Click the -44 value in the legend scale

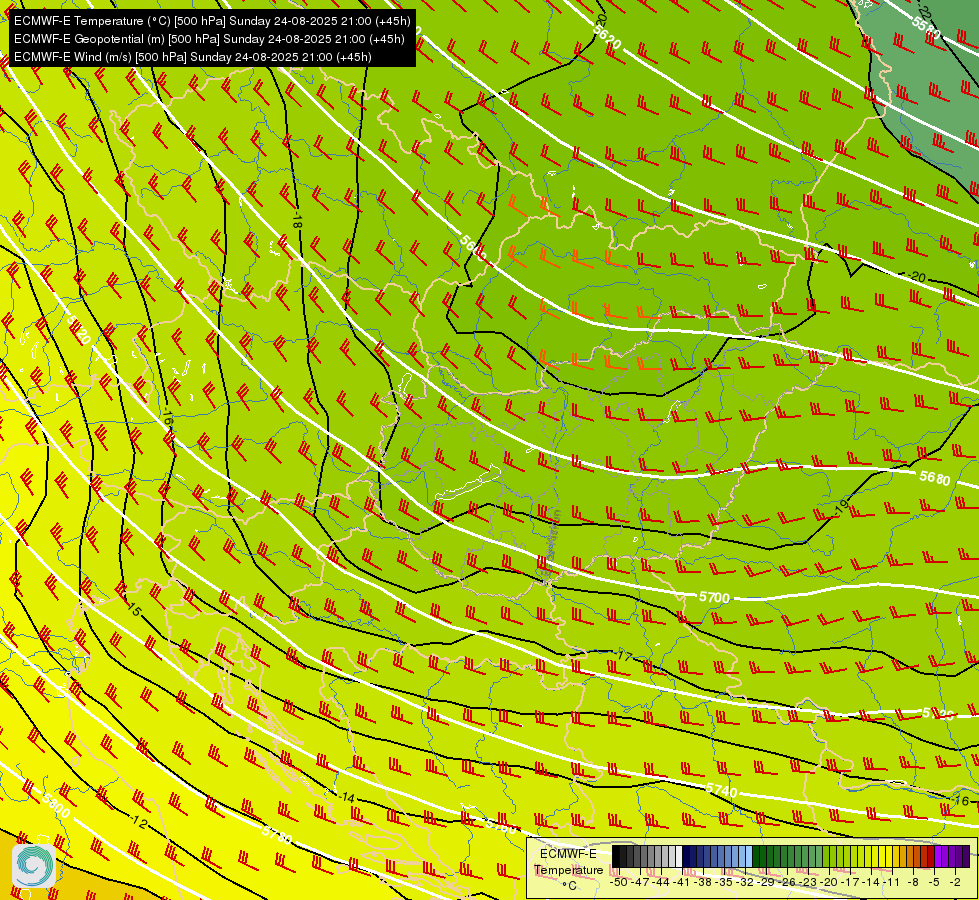661,883
